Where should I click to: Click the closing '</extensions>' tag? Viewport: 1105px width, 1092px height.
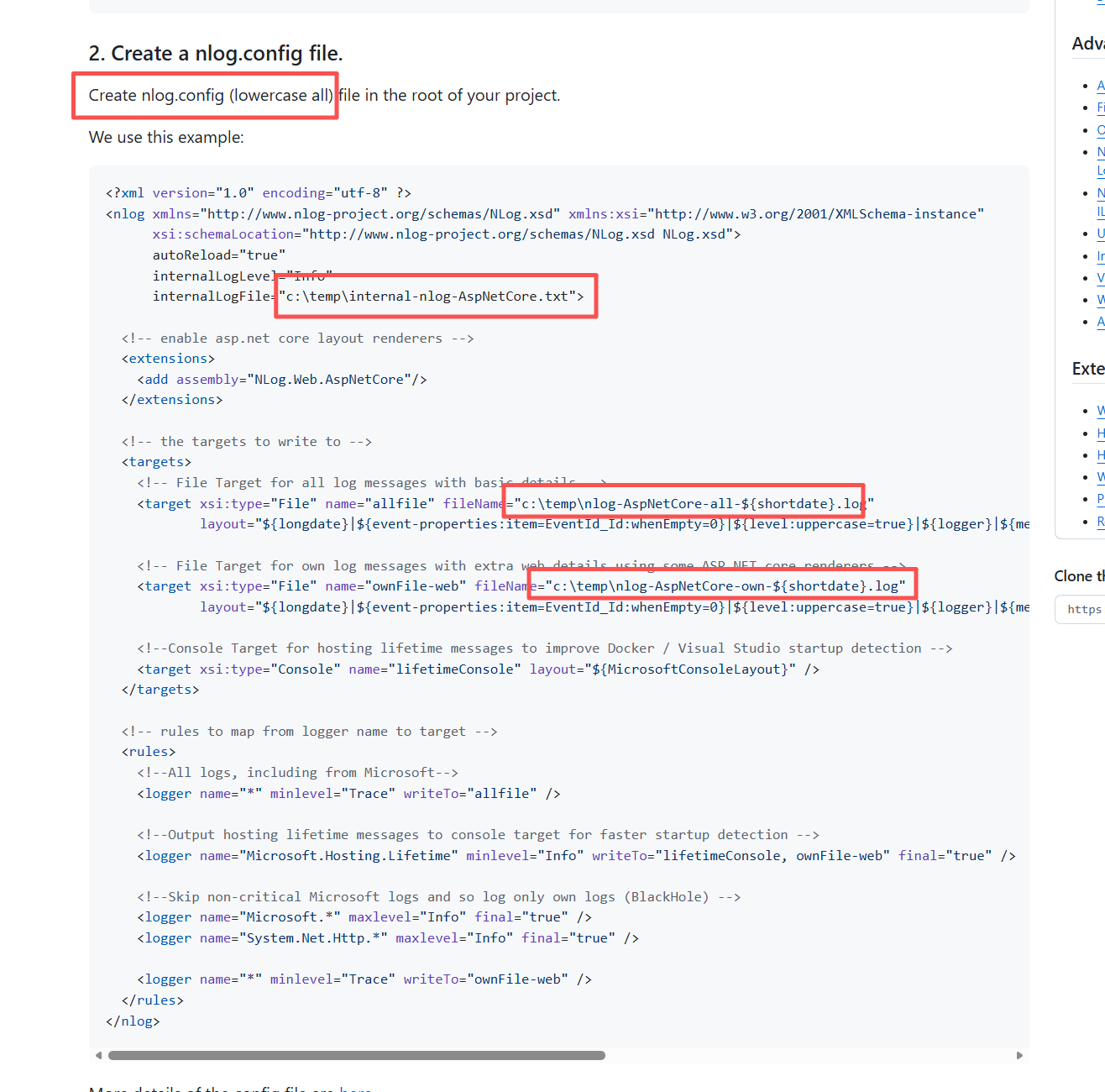click(x=172, y=400)
